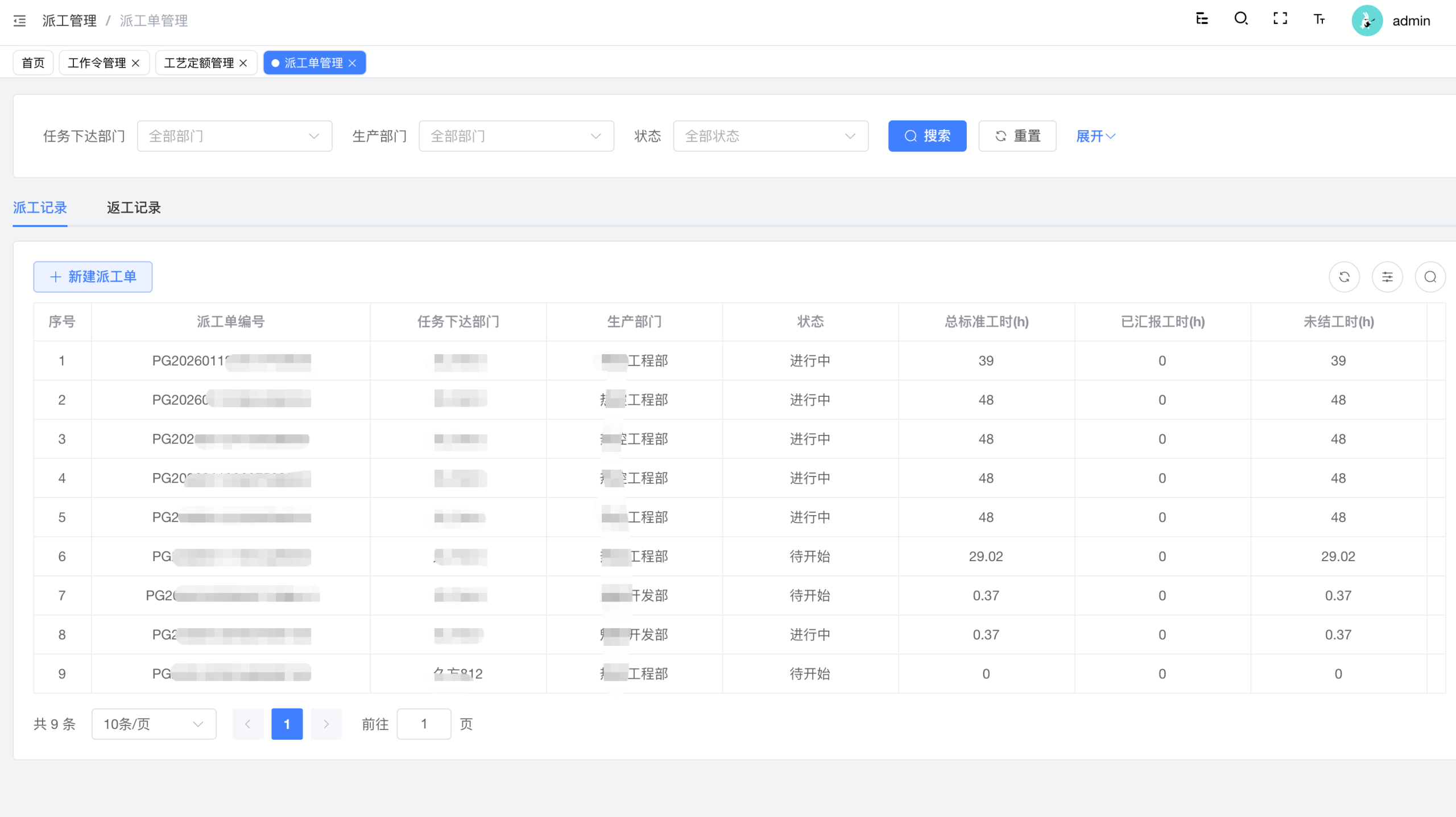Close the 工作令管理 tab
The height and width of the screenshot is (817, 1456).
click(136, 63)
